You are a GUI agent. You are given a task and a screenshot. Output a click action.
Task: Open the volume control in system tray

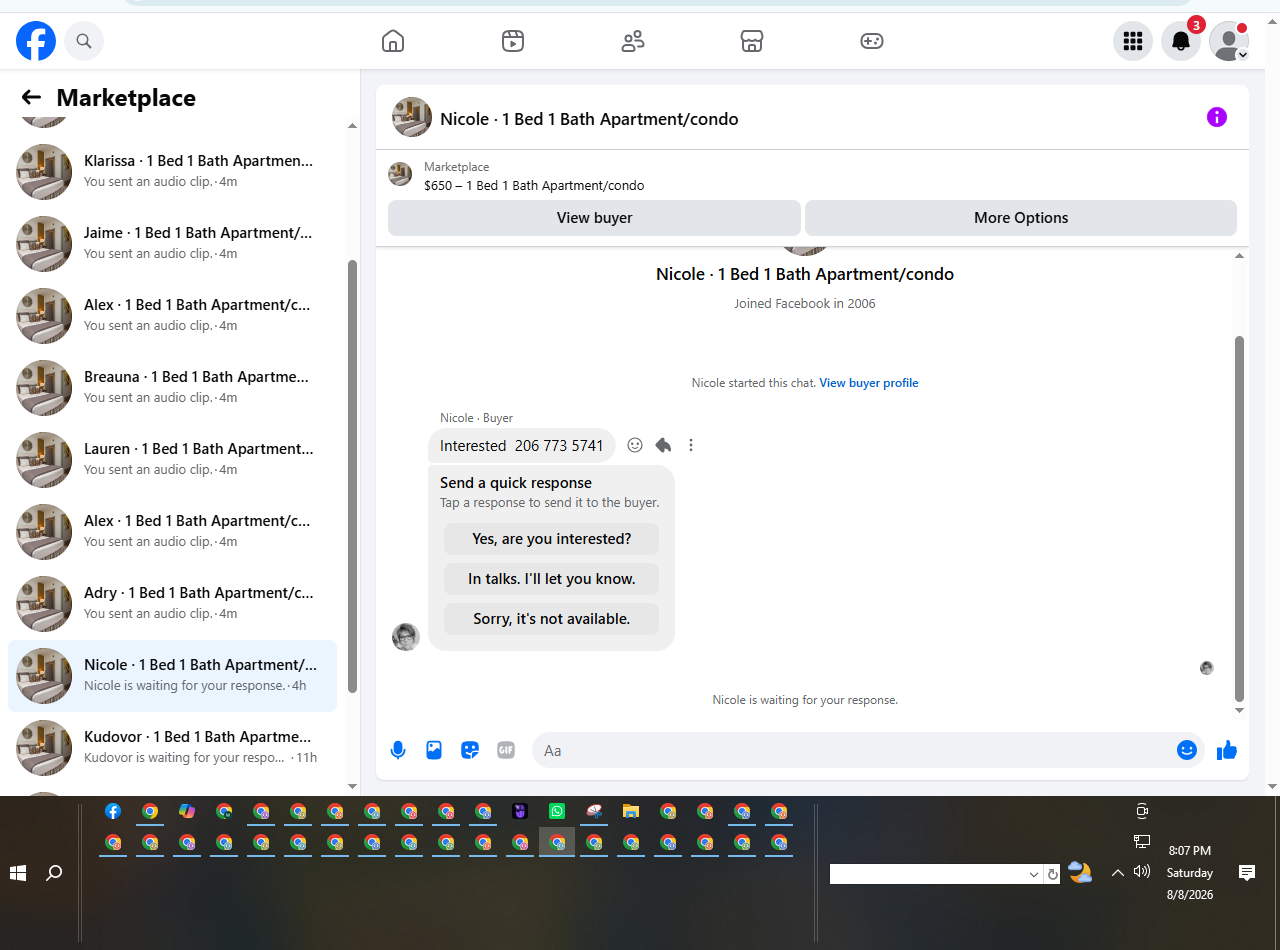click(x=1142, y=872)
